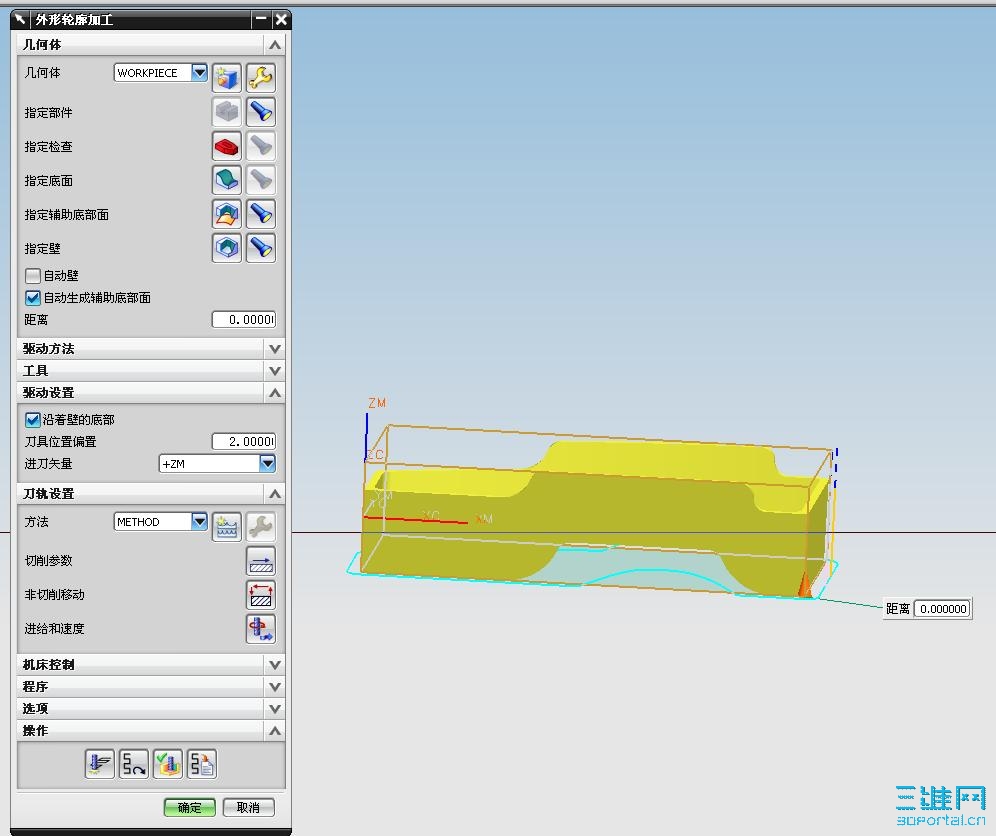
Task: Click the flashlight display icon for 指定底面
Action: (x=260, y=180)
